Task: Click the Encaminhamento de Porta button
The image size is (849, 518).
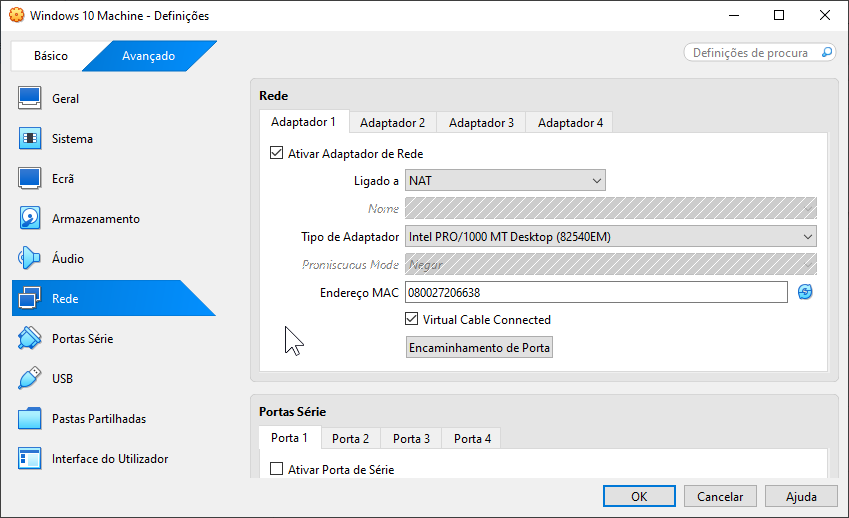Action: [x=479, y=348]
